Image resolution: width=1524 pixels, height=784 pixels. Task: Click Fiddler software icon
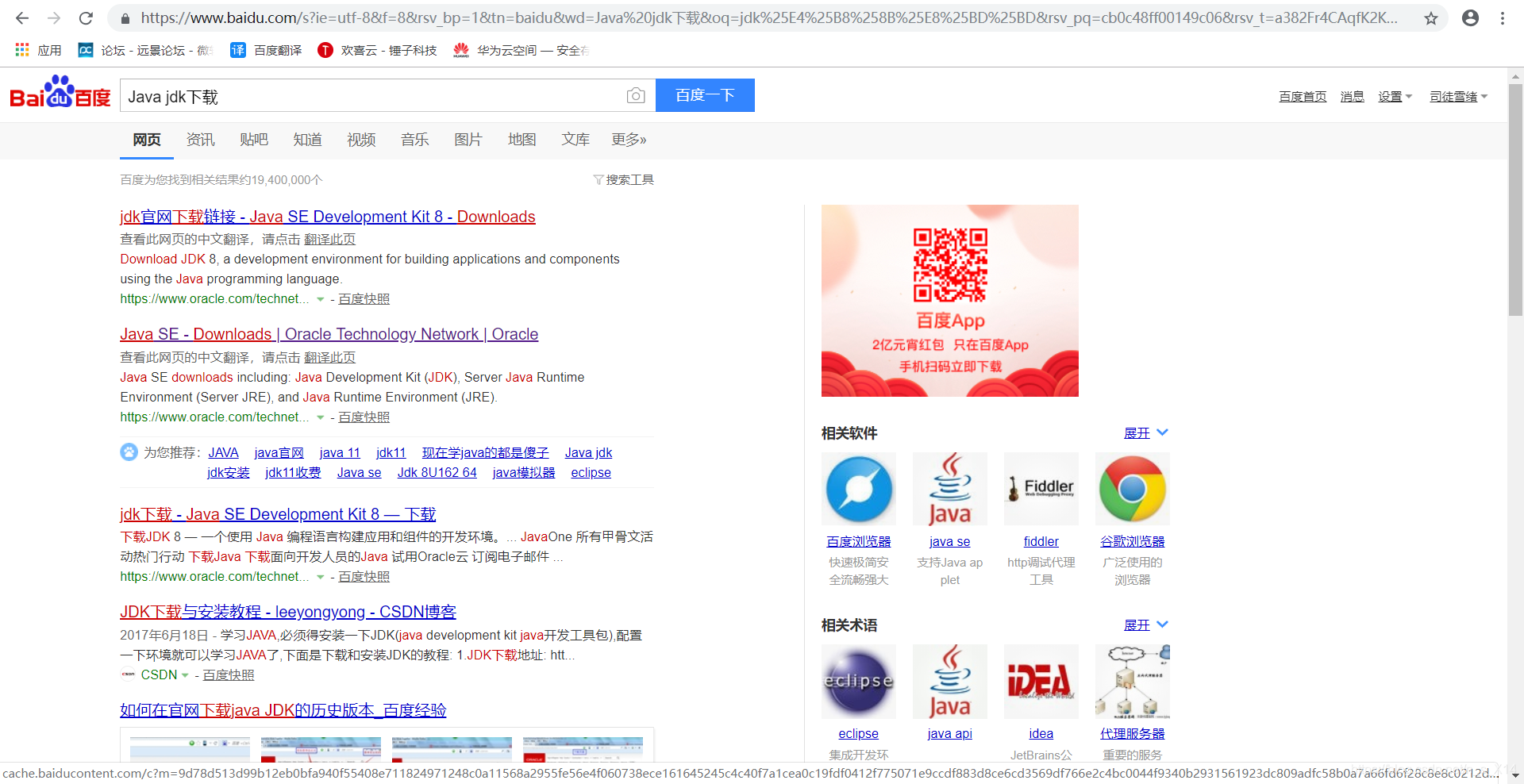point(1041,489)
